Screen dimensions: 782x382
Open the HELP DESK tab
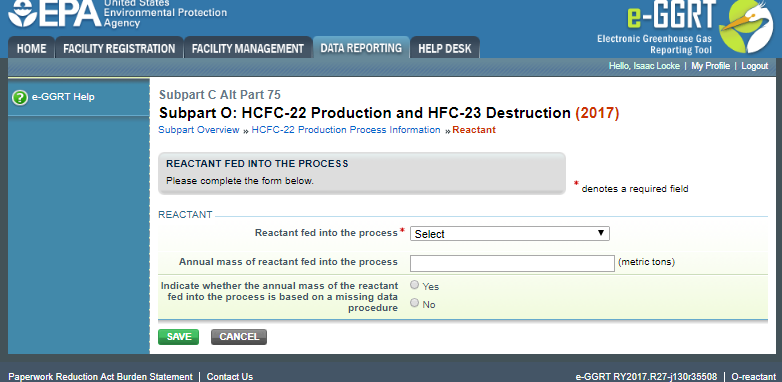(445, 48)
